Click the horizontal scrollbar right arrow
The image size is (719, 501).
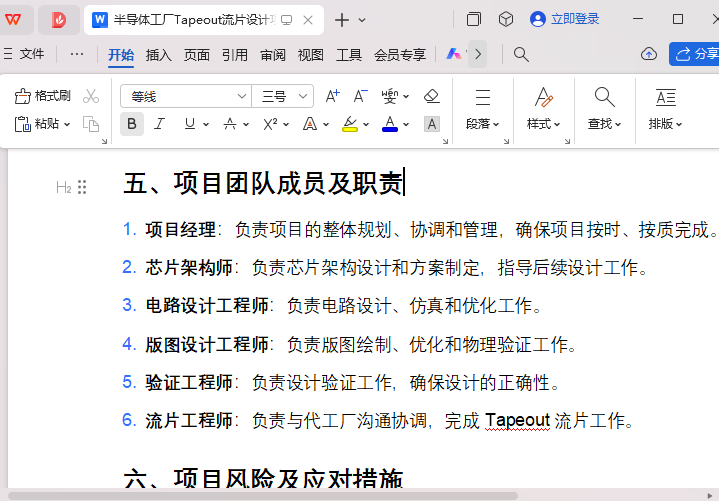pyautogui.click(x=710, y=496)
